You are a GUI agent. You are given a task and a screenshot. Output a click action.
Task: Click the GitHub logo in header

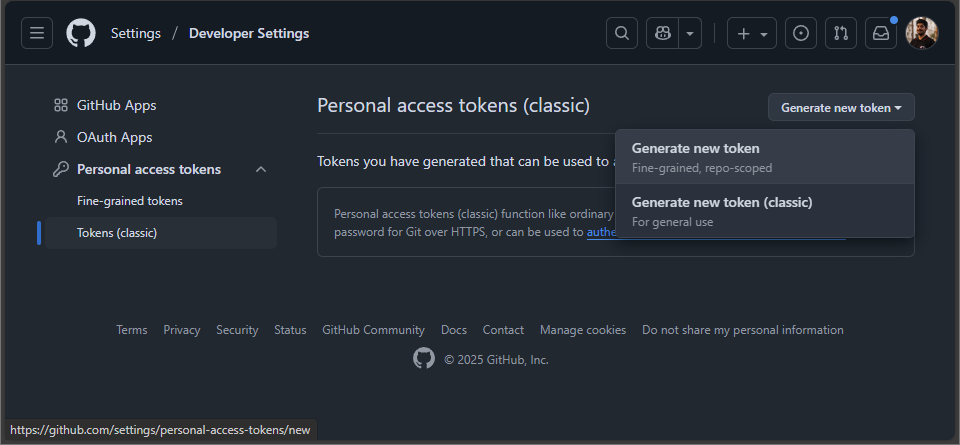[x=81, y=33]
